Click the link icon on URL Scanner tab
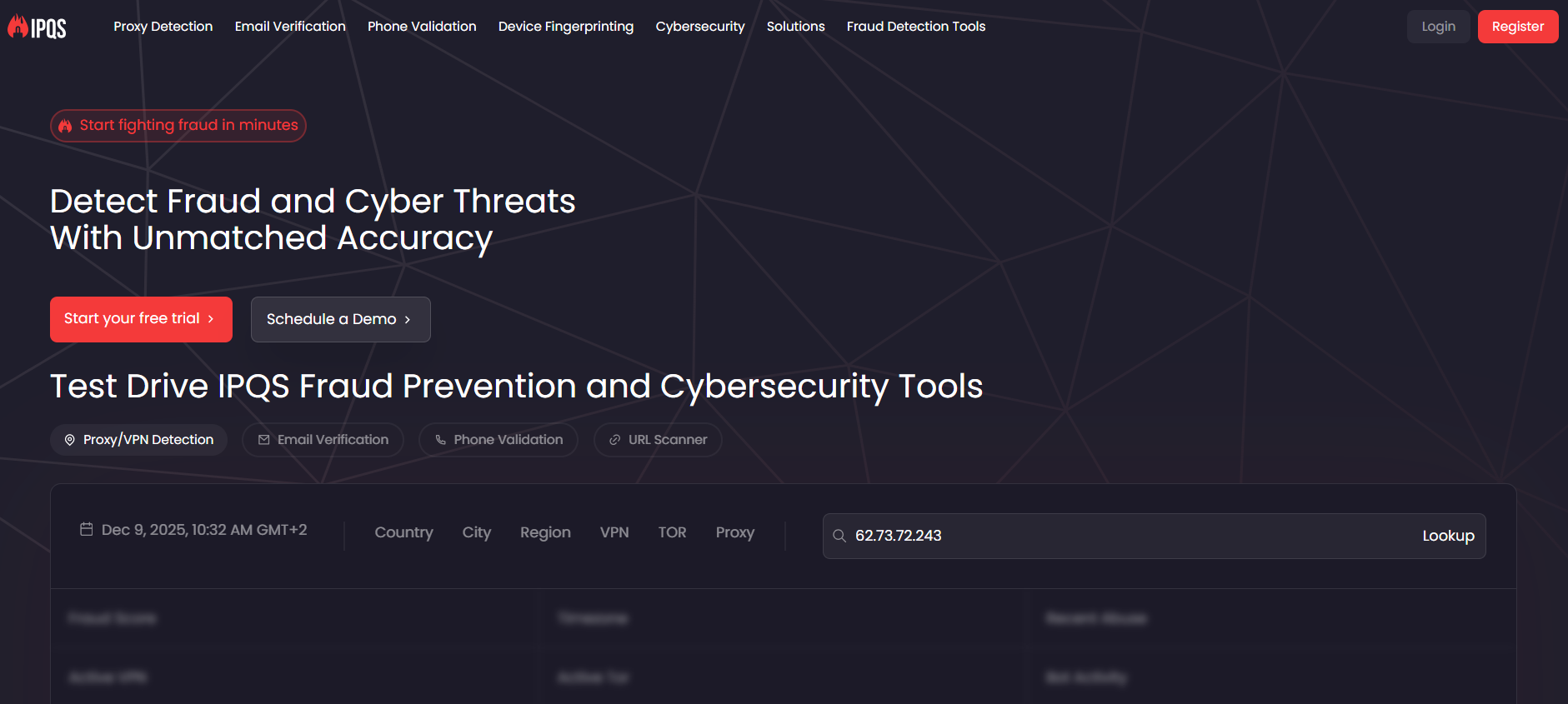 pos(614,440)
